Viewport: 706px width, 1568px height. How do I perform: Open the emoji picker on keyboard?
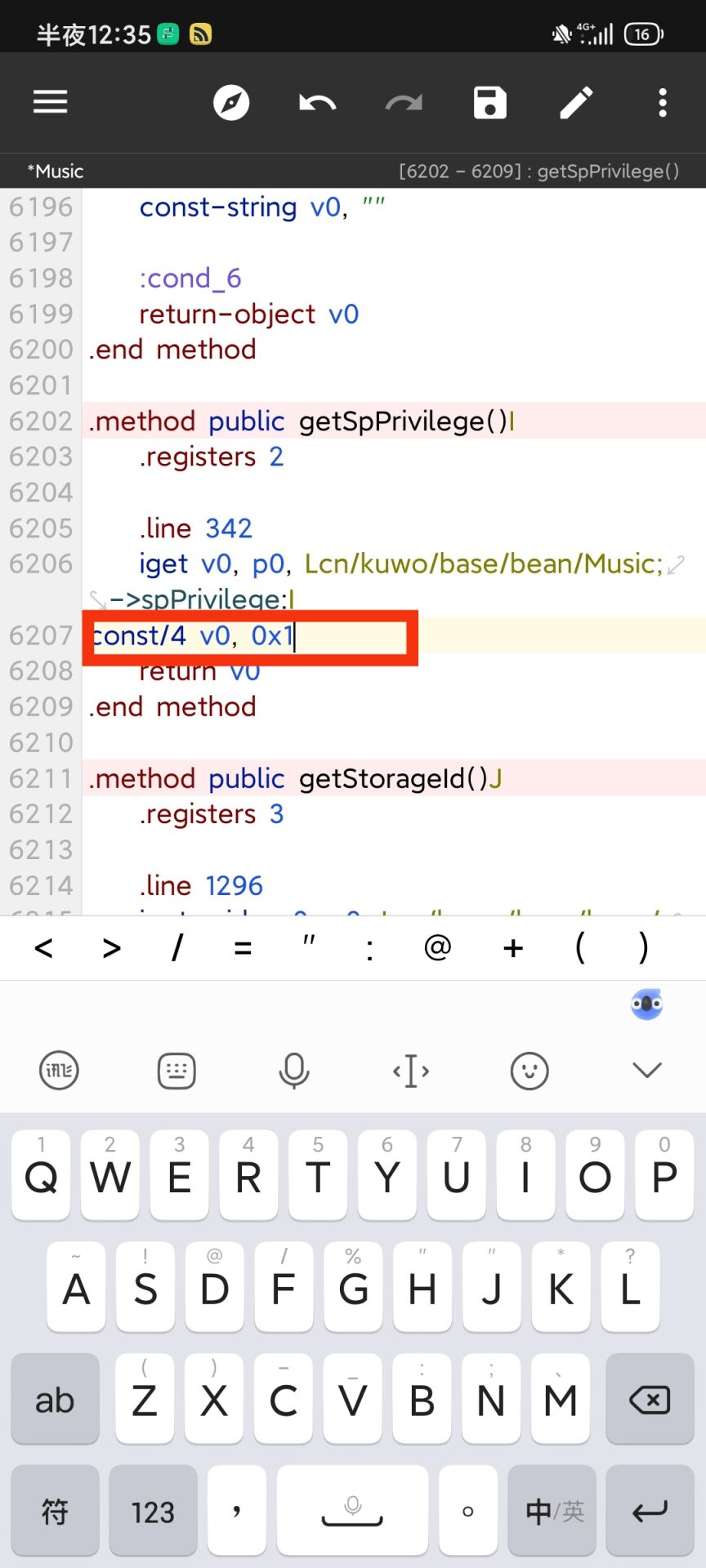click(x=529, y=1070)
